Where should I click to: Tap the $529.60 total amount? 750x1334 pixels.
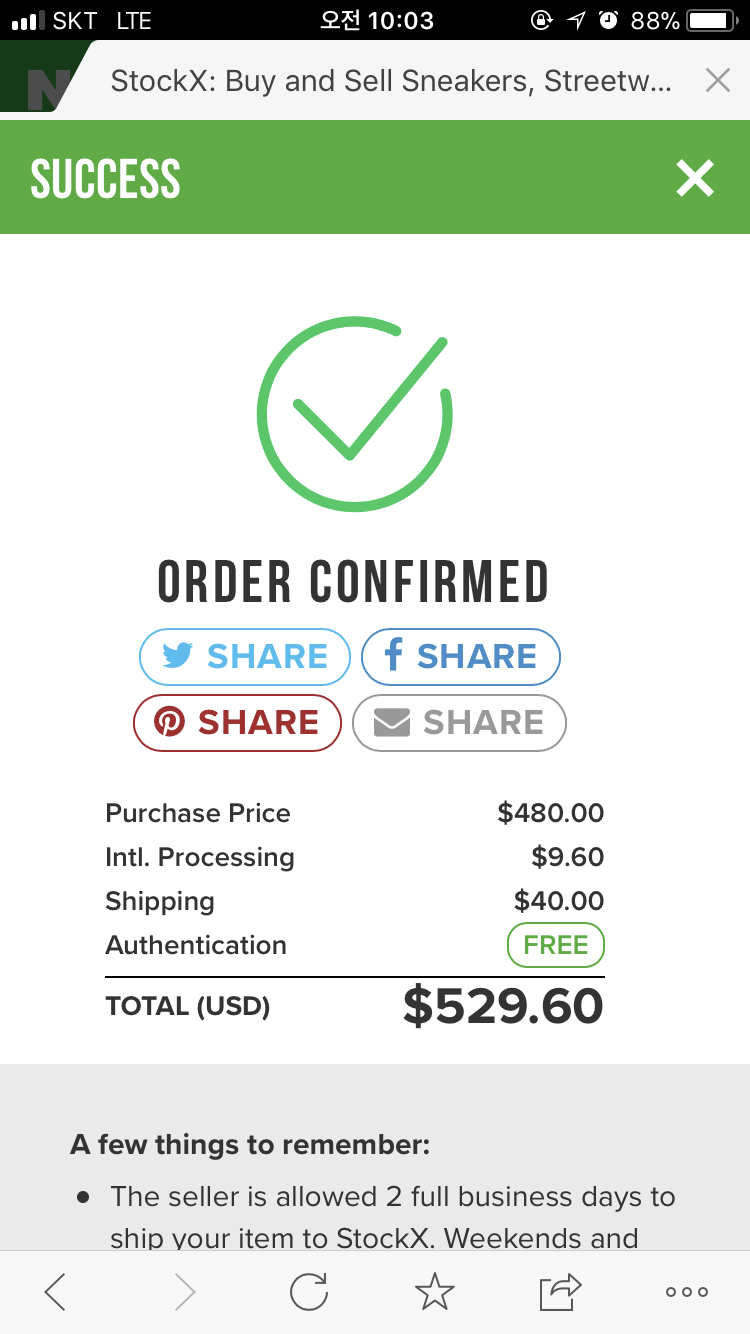pyautogui.click(x=503, y=1006)
